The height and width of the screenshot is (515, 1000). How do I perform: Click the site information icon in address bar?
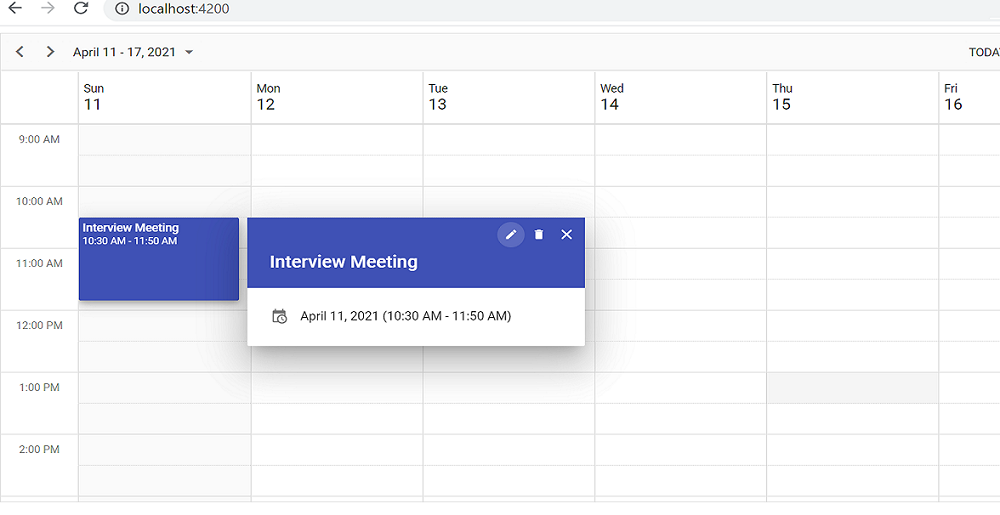click(122, 9)
